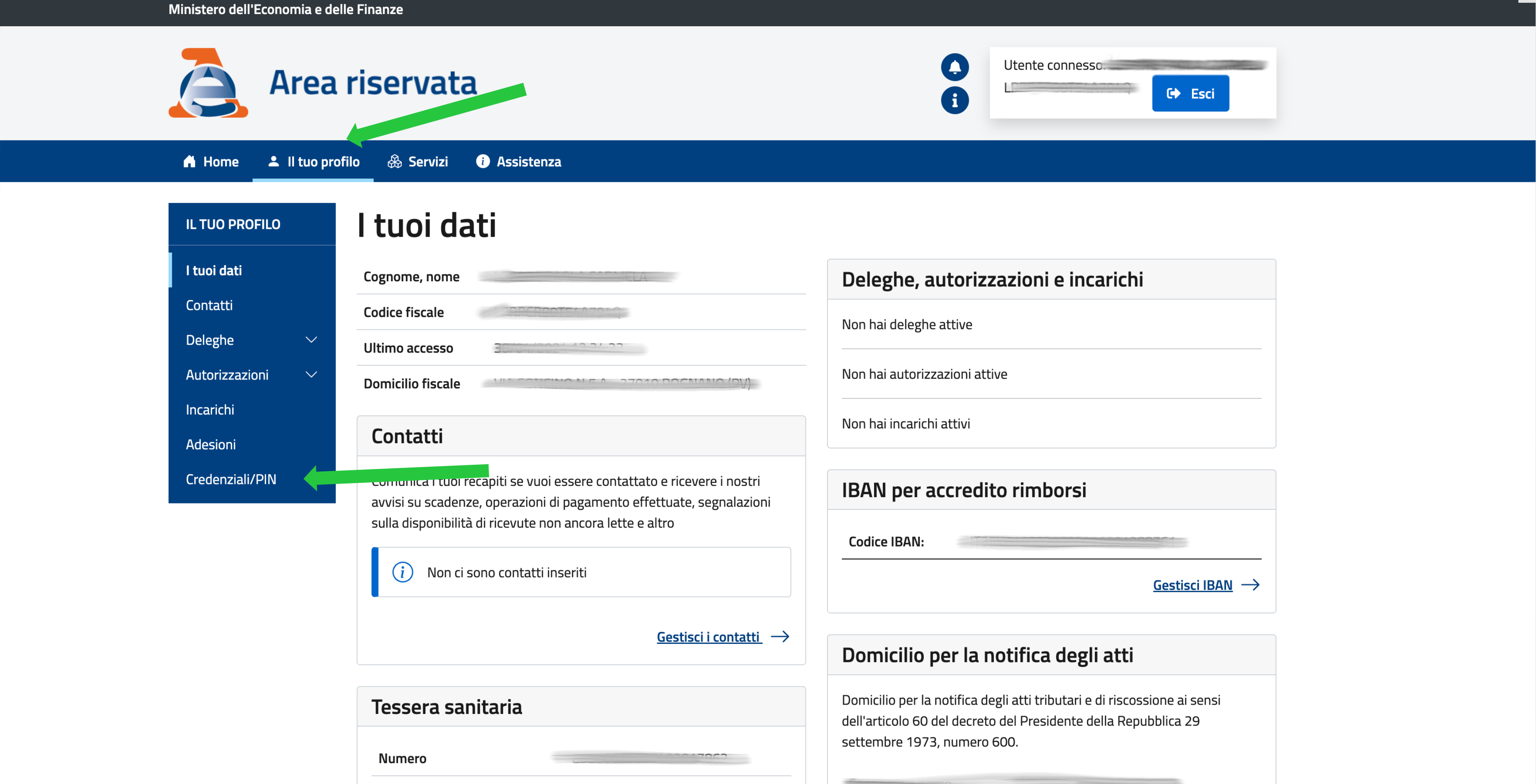
Task: Select I tuoi dati sidebar entry
Action: (213, 270)
